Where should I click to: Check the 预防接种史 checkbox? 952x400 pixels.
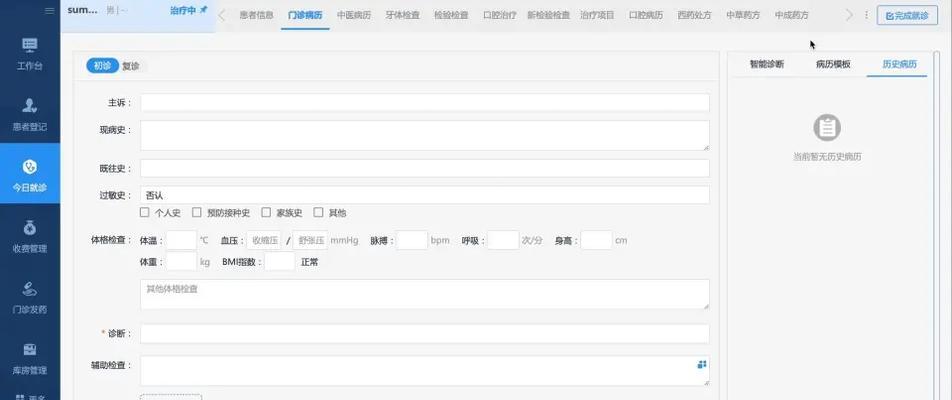pyautogui.click(x=197, y=212)
